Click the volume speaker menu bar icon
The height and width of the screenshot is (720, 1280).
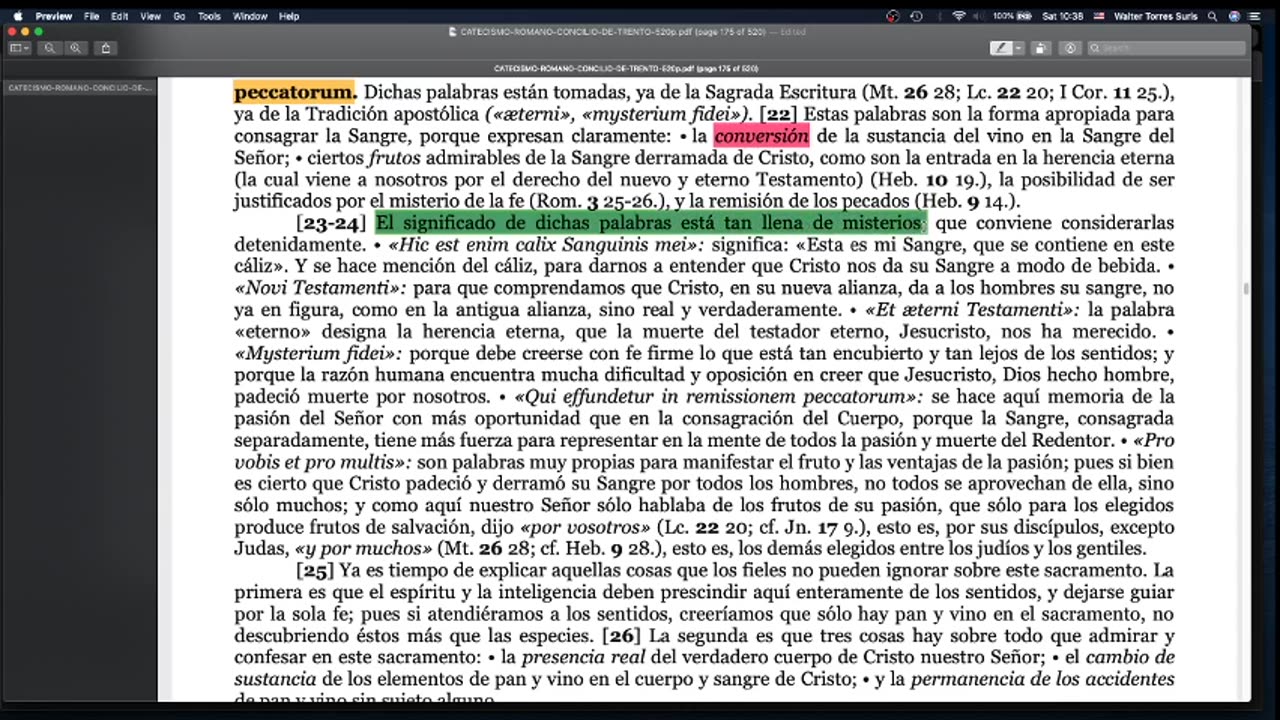pos(980,16)
